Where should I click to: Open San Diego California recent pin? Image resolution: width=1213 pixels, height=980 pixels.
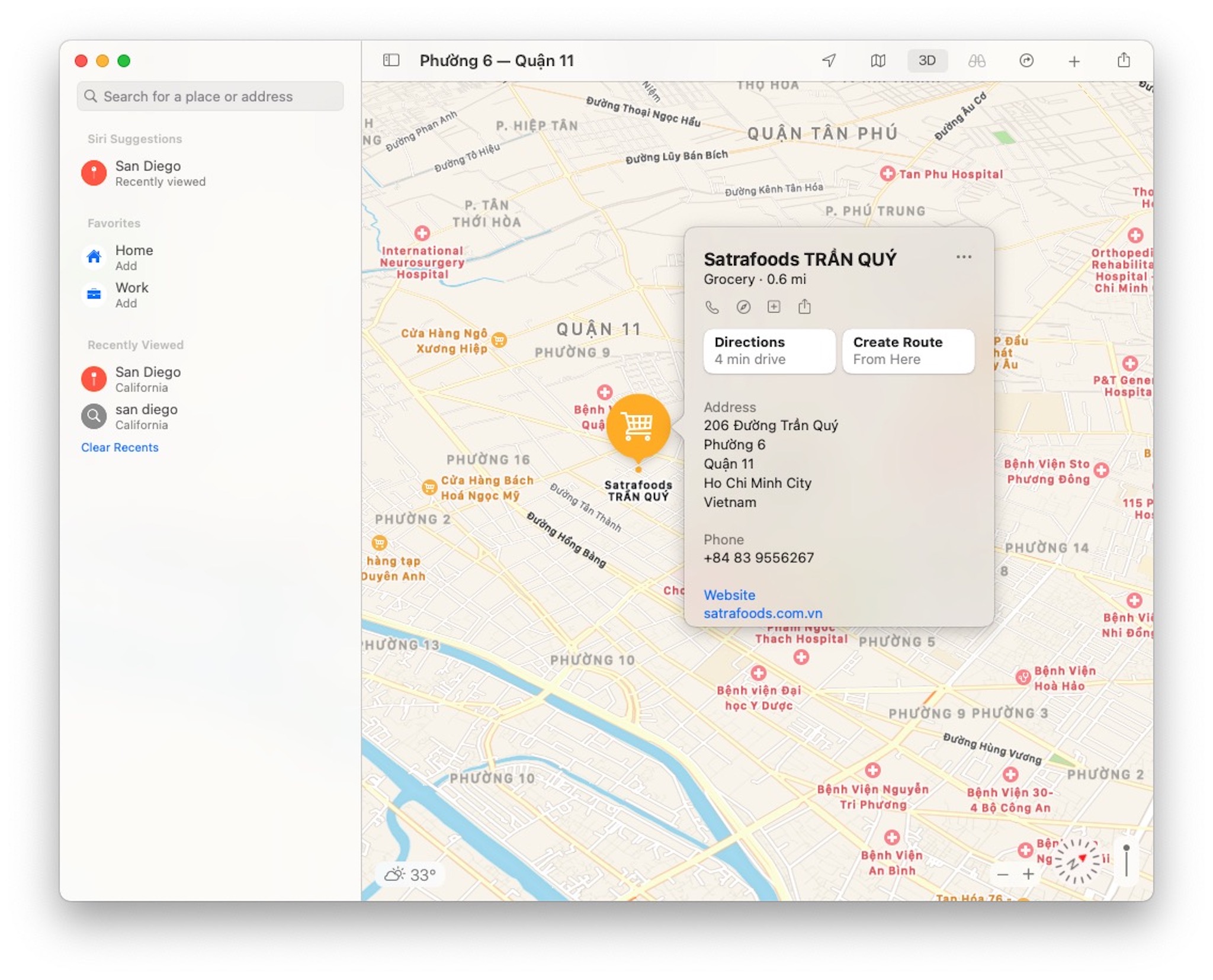(x=210, y=379)
